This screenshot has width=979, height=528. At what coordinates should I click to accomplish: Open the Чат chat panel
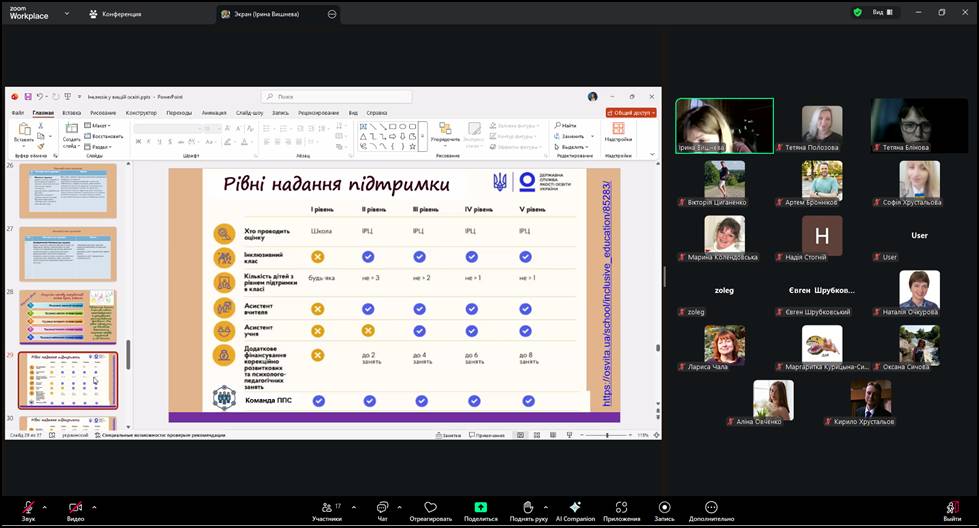[382, 508]
